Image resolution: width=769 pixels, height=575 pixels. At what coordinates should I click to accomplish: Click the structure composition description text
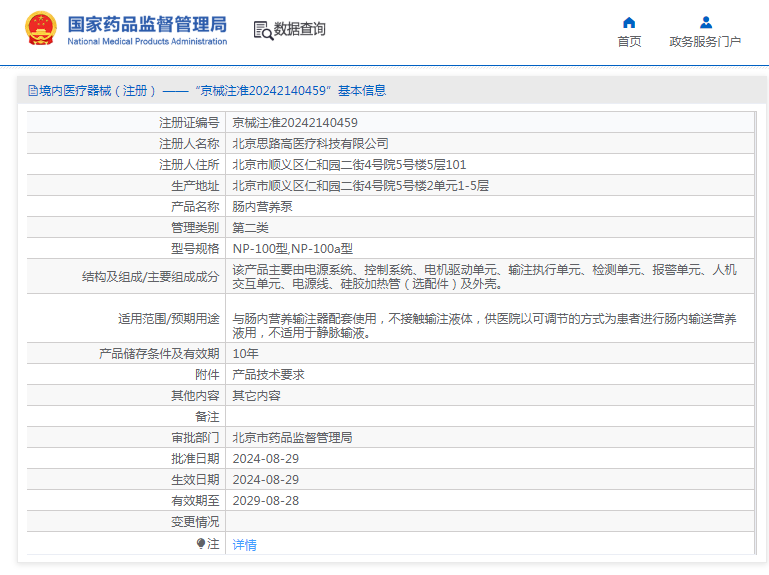485,277
